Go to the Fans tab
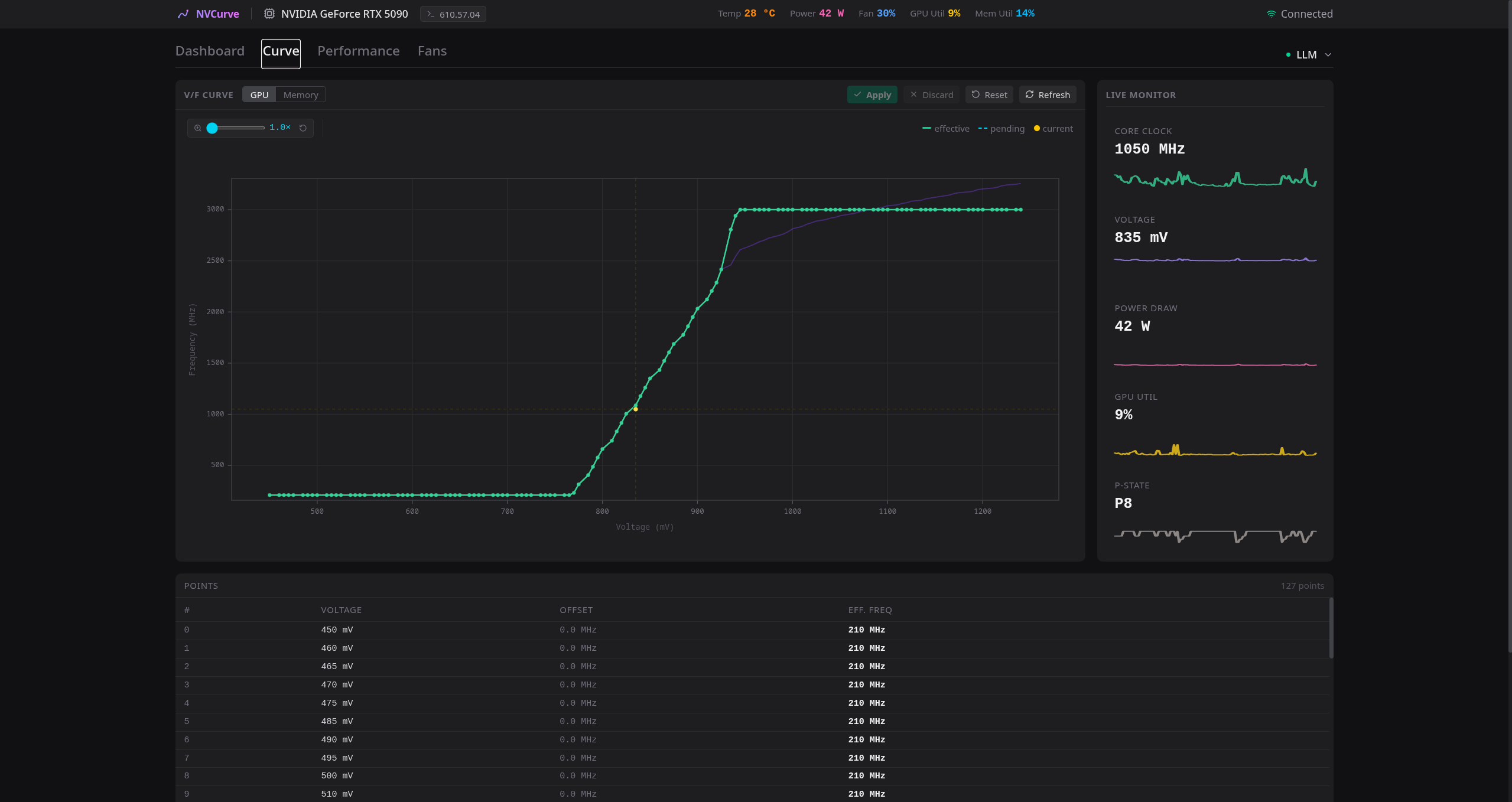Image resolution: width=1512 pixels, height=802 pixels. coord(432,51)
